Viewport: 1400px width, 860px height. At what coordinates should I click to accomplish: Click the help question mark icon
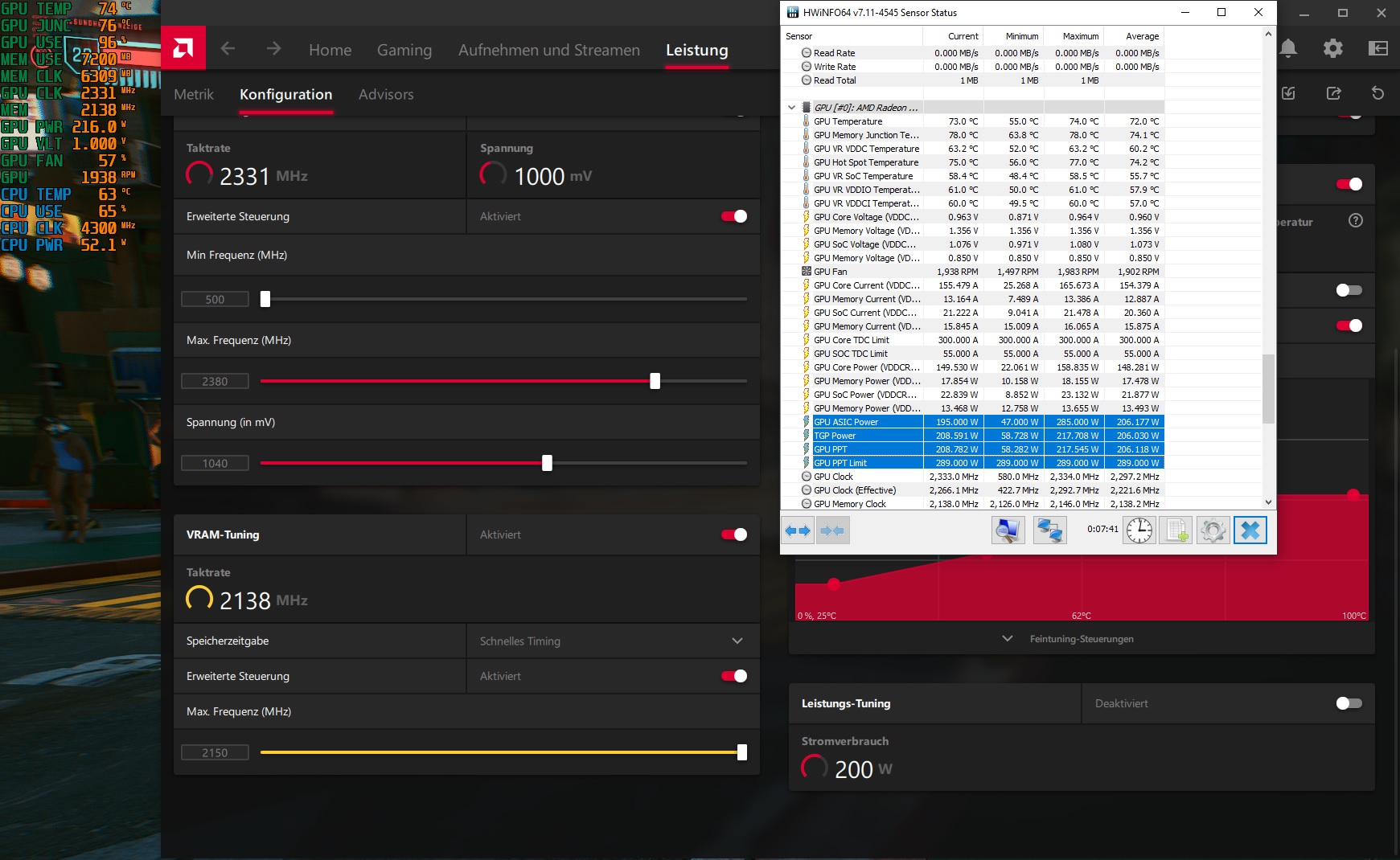click(x=1356, y=220)
